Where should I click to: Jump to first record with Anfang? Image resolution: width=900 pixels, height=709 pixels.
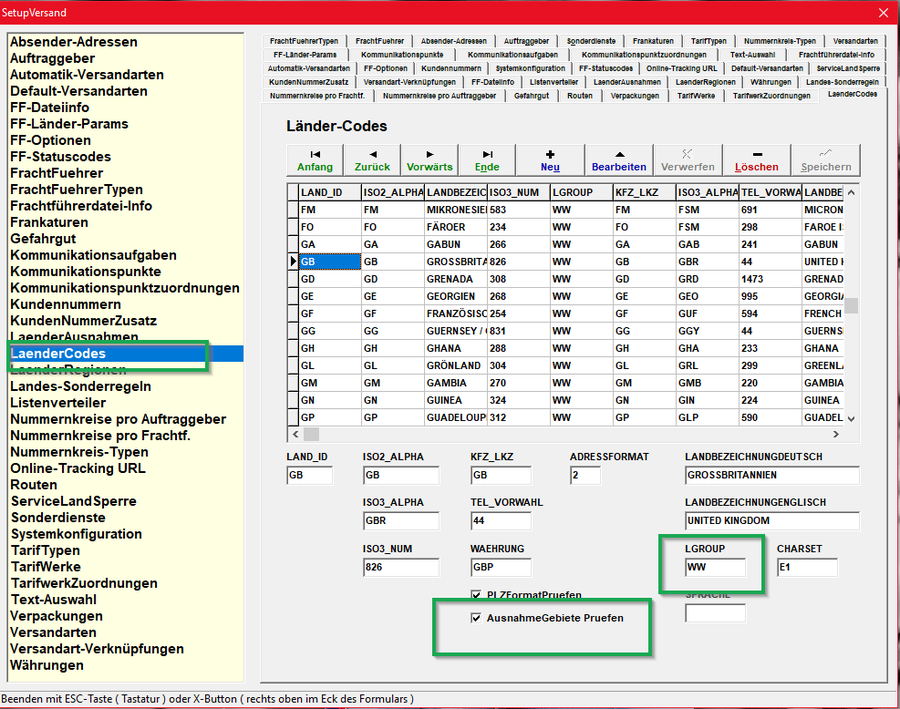(x=315, y=160)
